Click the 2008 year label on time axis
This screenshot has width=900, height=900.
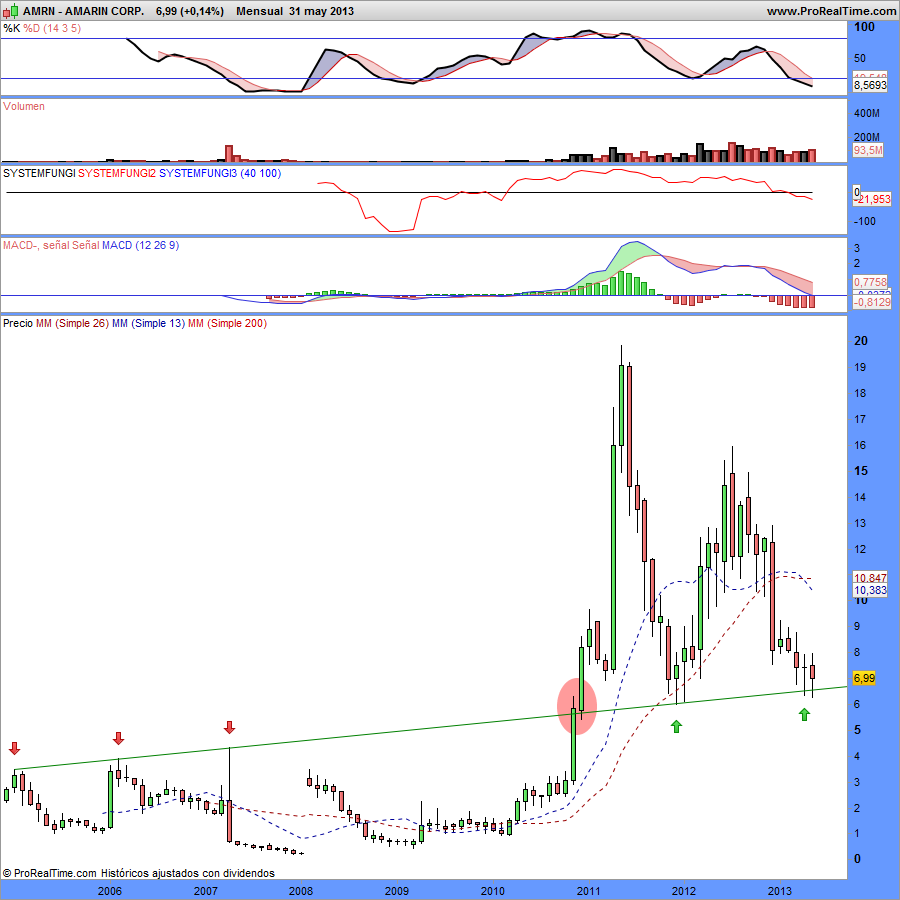click(301, 891)
